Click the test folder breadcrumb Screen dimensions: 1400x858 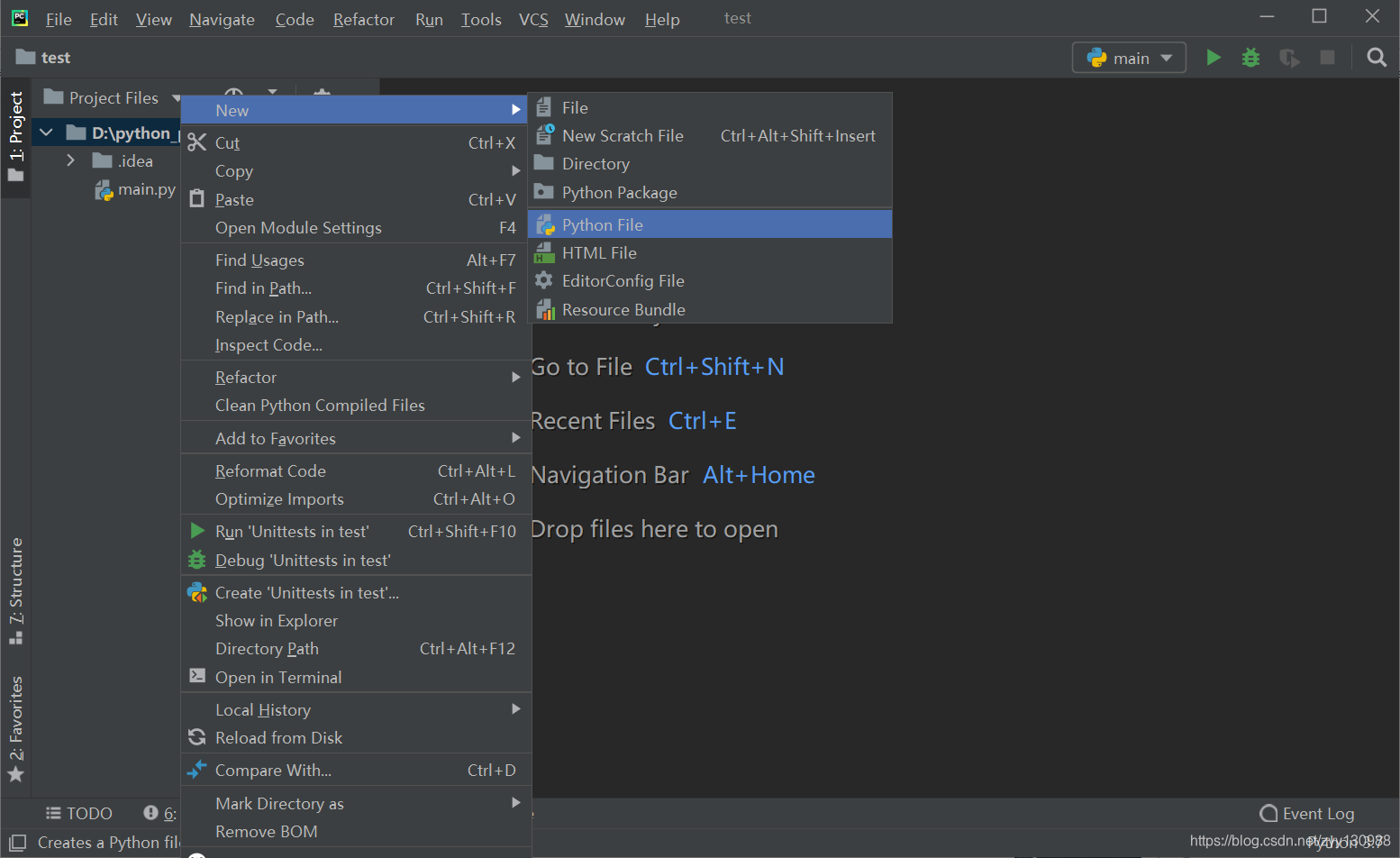coord(43,58)
